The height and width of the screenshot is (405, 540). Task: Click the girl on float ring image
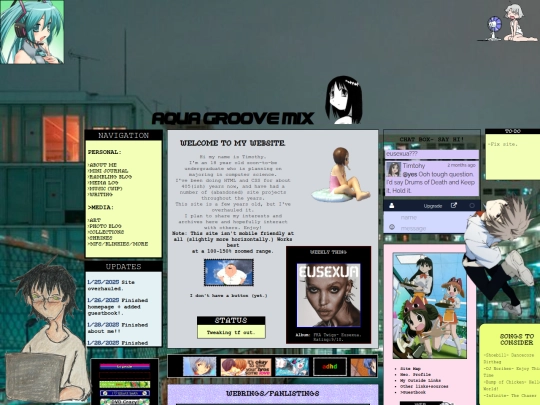pos(341,175)
